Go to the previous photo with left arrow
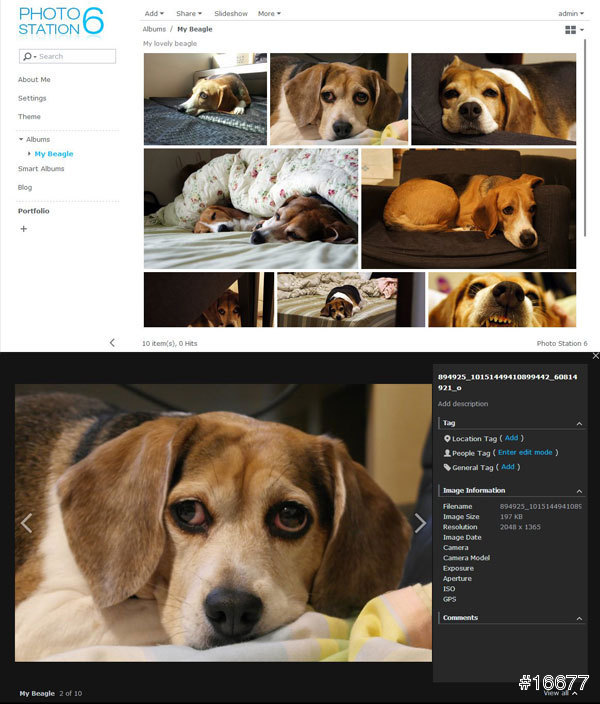 (27, 523)
